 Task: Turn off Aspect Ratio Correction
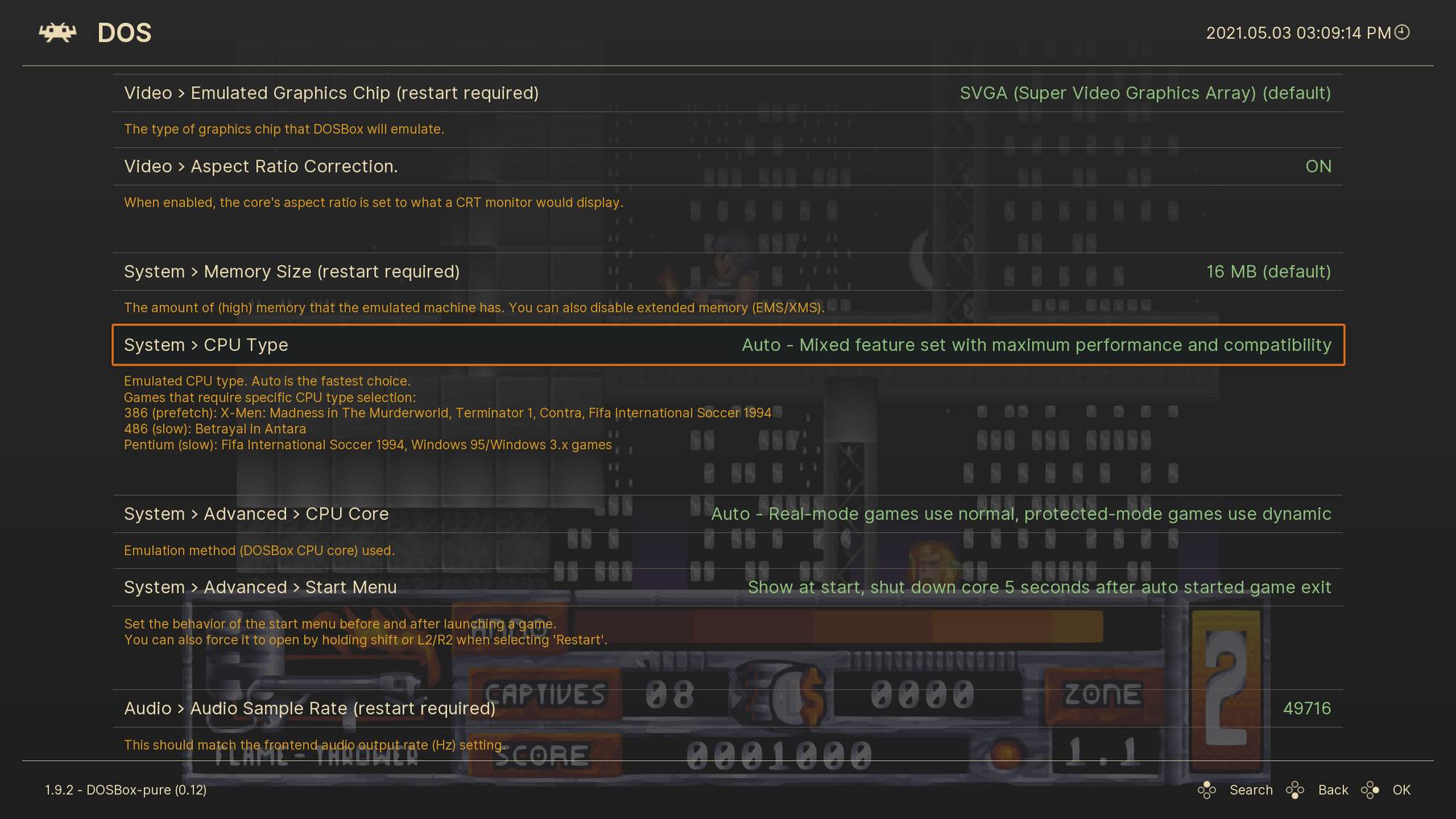1318,166
